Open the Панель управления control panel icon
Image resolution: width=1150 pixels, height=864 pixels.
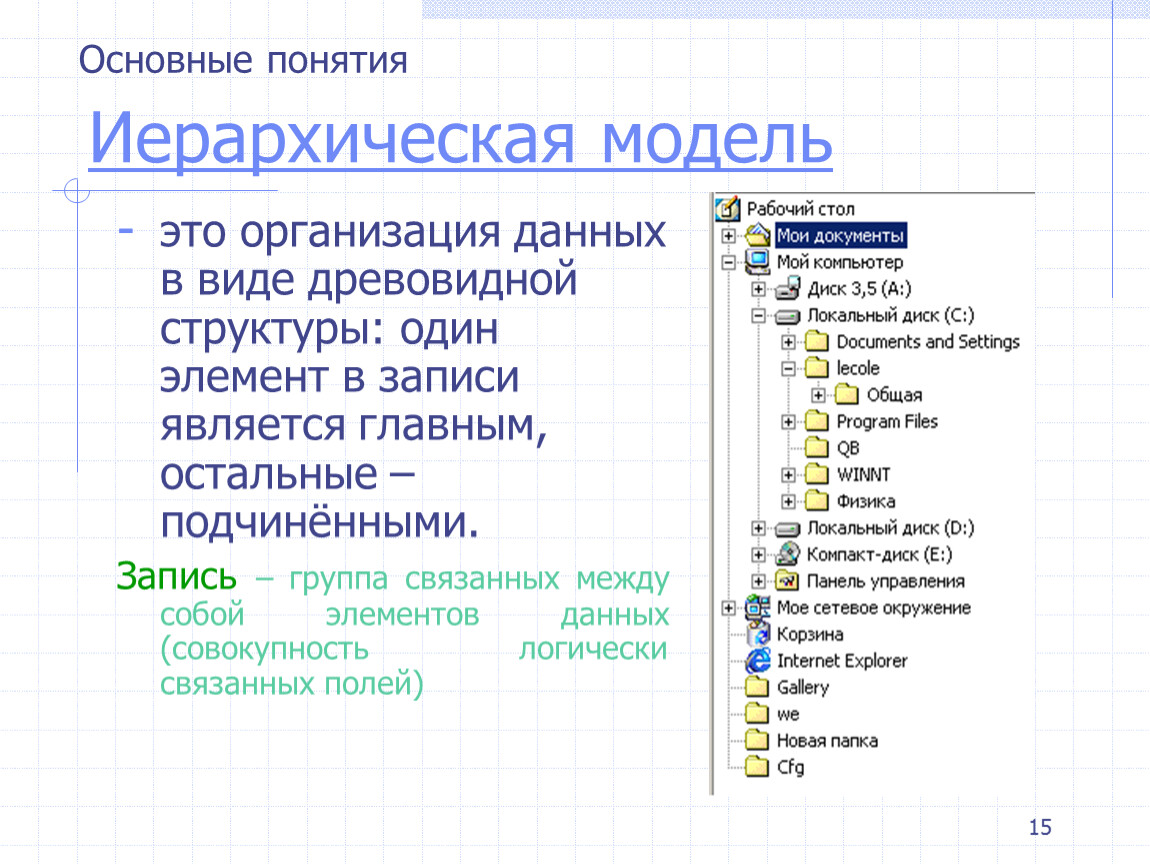tap(789, 581)
